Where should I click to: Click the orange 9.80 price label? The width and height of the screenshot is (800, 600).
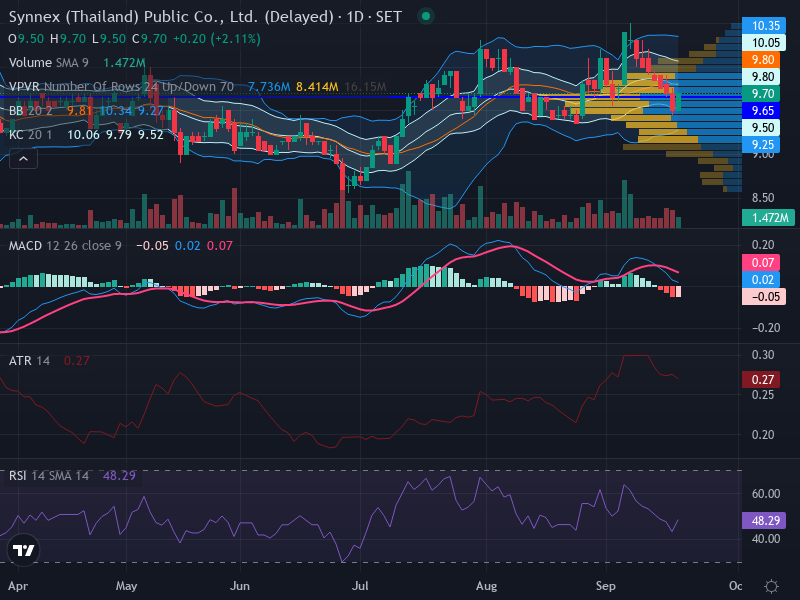[763, 60]
